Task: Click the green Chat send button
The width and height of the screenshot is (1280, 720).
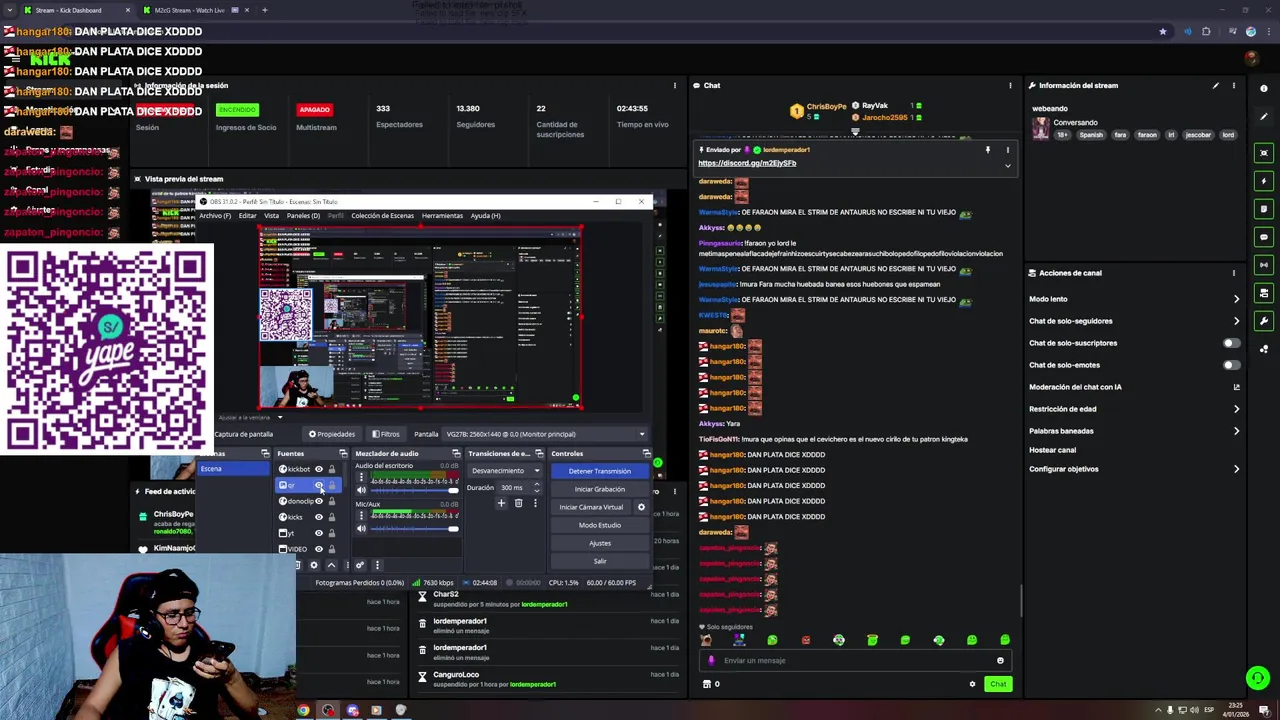Action: tap(998, 684)
